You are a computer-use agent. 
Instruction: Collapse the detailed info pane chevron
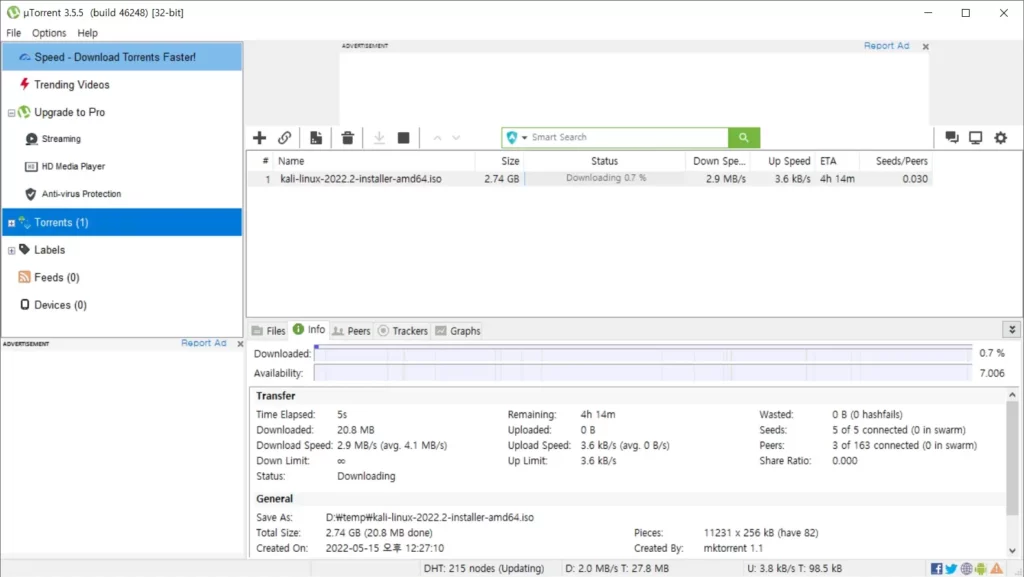(1012, 330)
